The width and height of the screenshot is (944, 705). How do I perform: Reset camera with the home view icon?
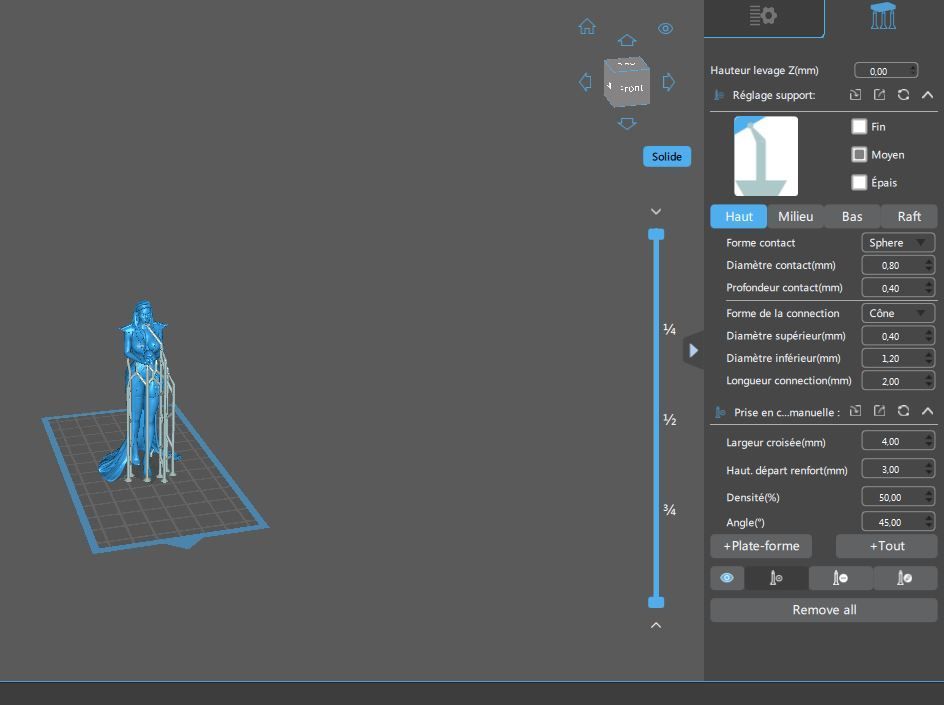[x=587, y=27]
